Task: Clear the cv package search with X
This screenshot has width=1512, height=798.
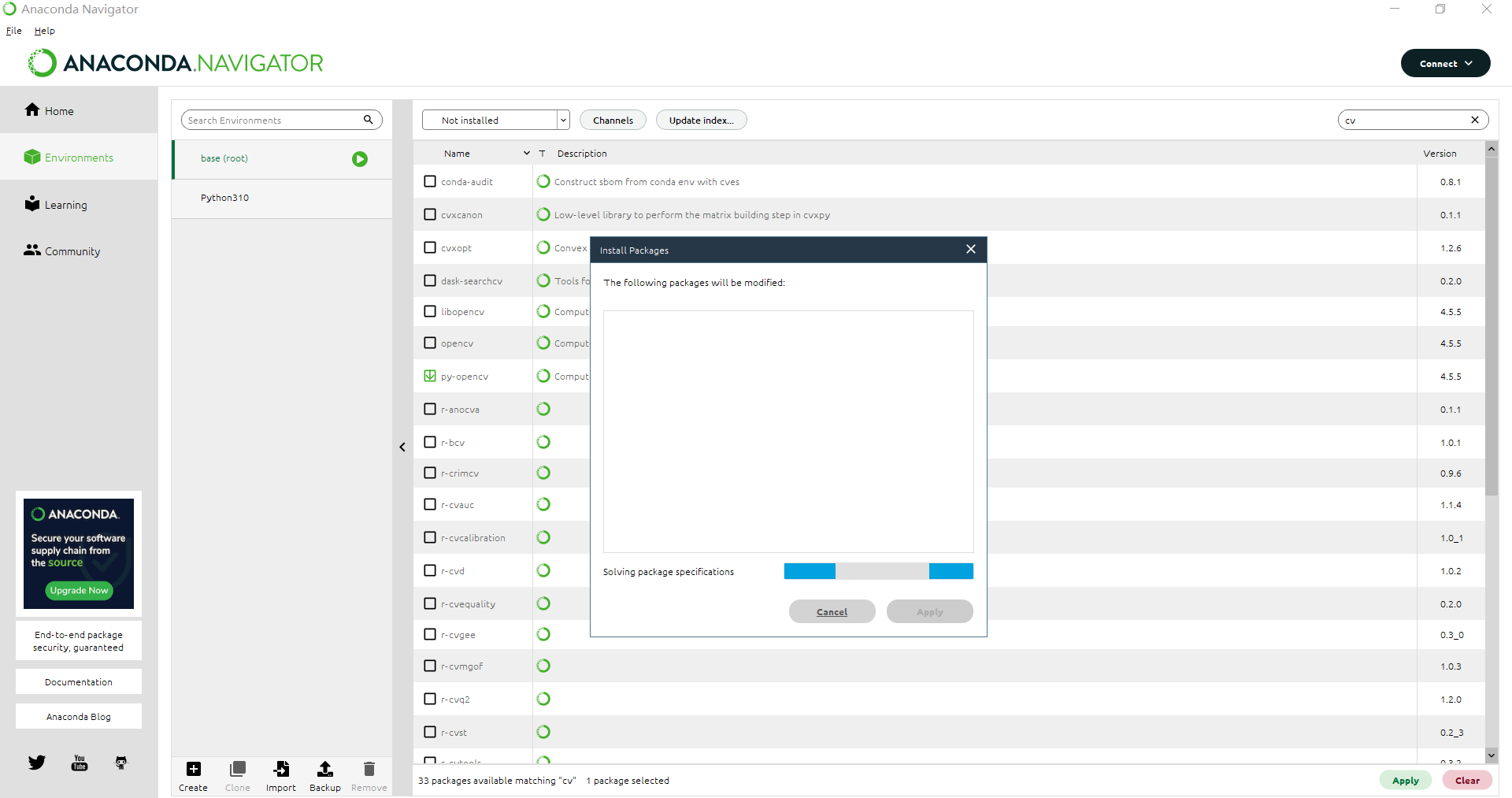Action: coord(1475,120)
